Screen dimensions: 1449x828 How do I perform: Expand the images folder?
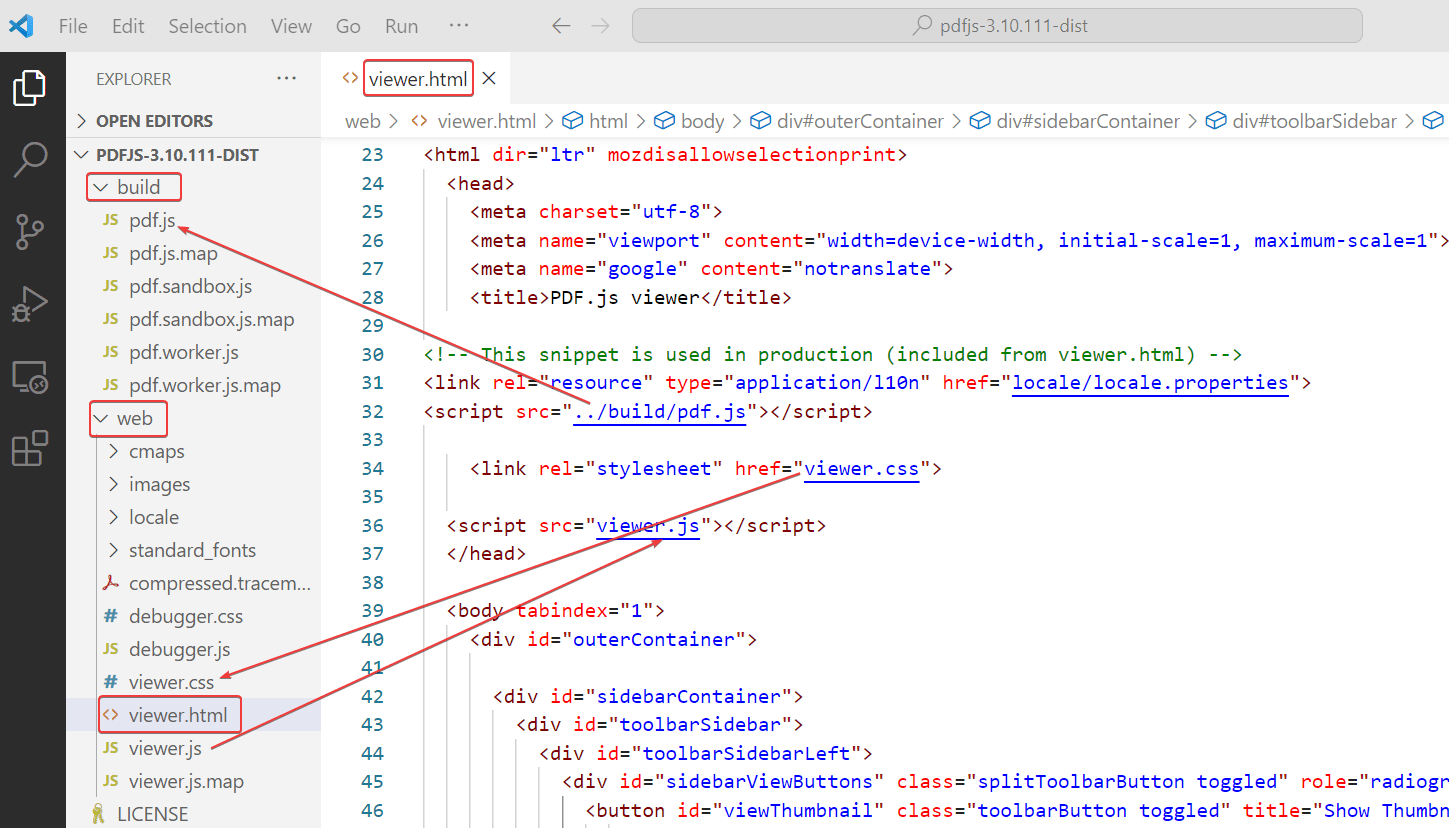(x=194, y=484)
